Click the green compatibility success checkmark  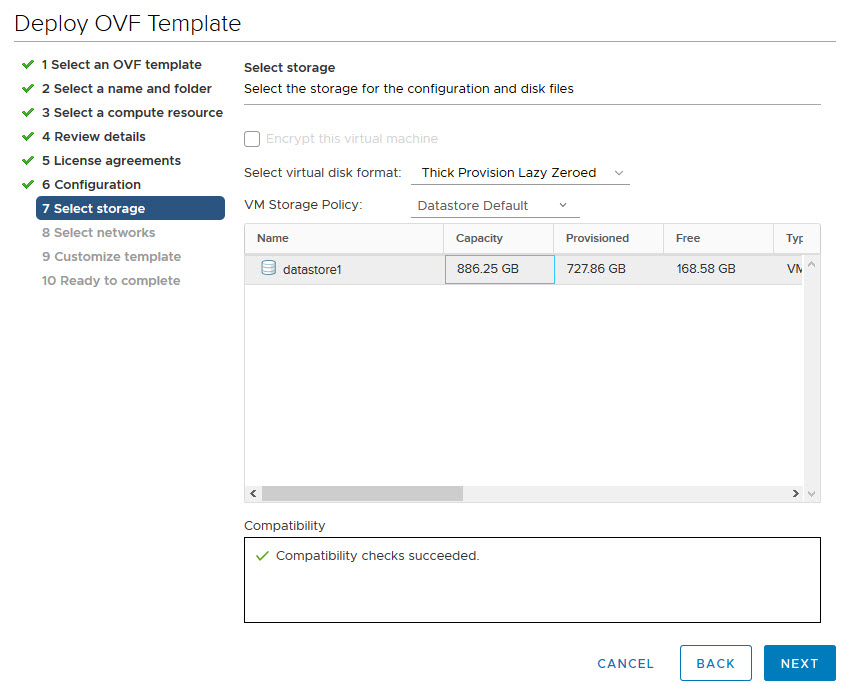[x=262, y=556]
